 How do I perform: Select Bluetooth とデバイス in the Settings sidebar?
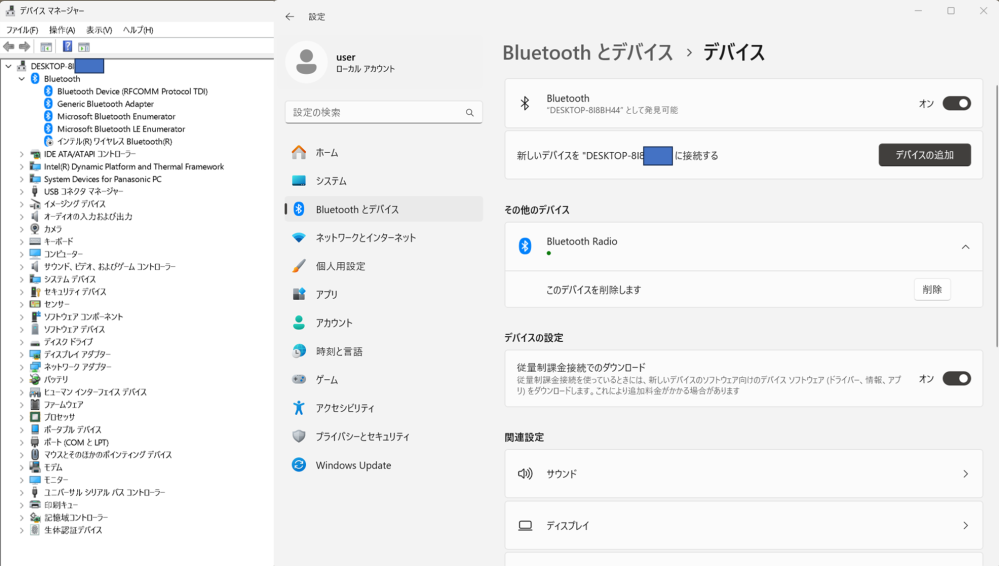click(384, 209)
